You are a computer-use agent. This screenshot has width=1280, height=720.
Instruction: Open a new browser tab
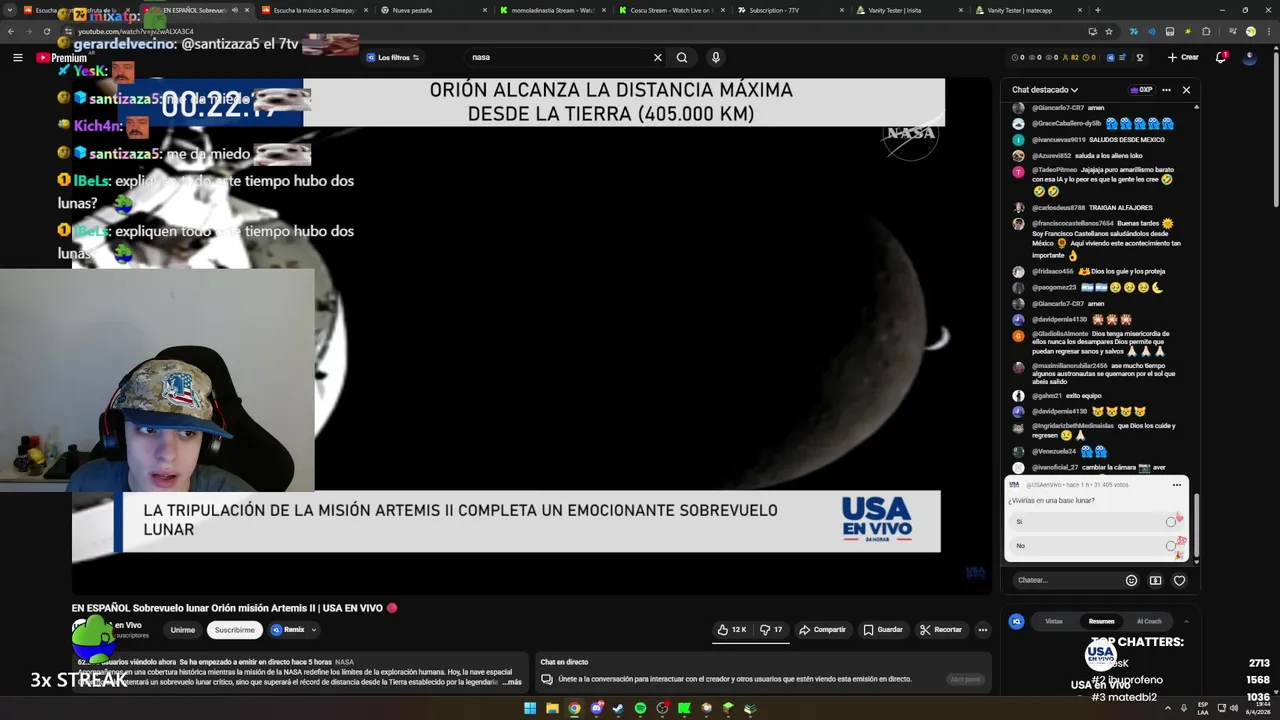pos(1097,10)
